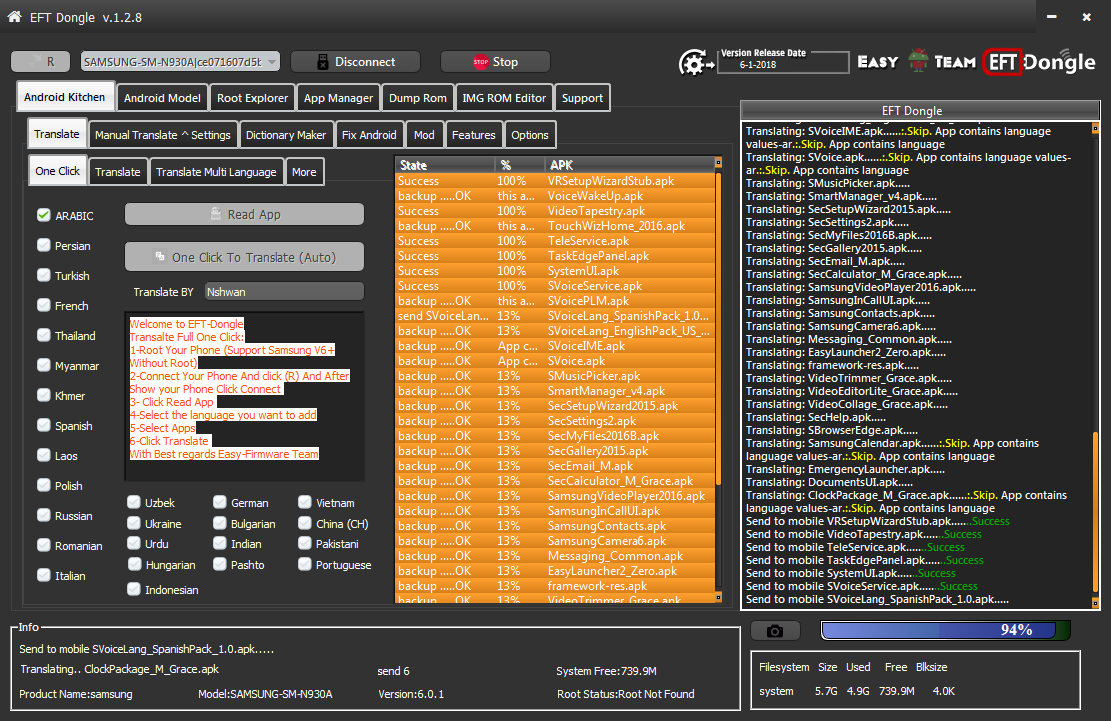Check the Laos checkbox
Viewport: 1111px width, 721px height.
point(44,455)
